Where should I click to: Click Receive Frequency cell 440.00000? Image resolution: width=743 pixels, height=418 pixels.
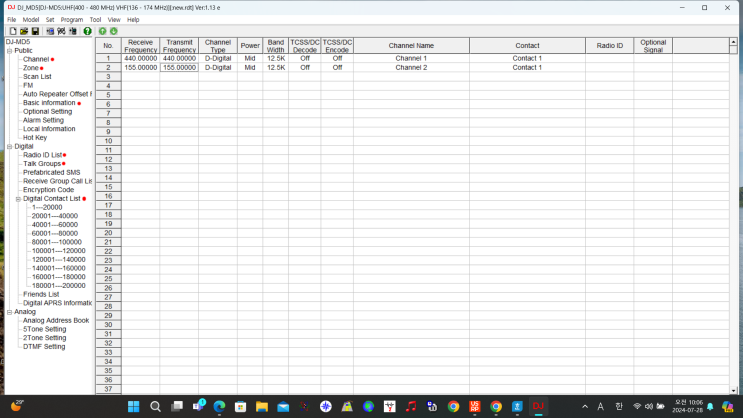click(141, 58)
